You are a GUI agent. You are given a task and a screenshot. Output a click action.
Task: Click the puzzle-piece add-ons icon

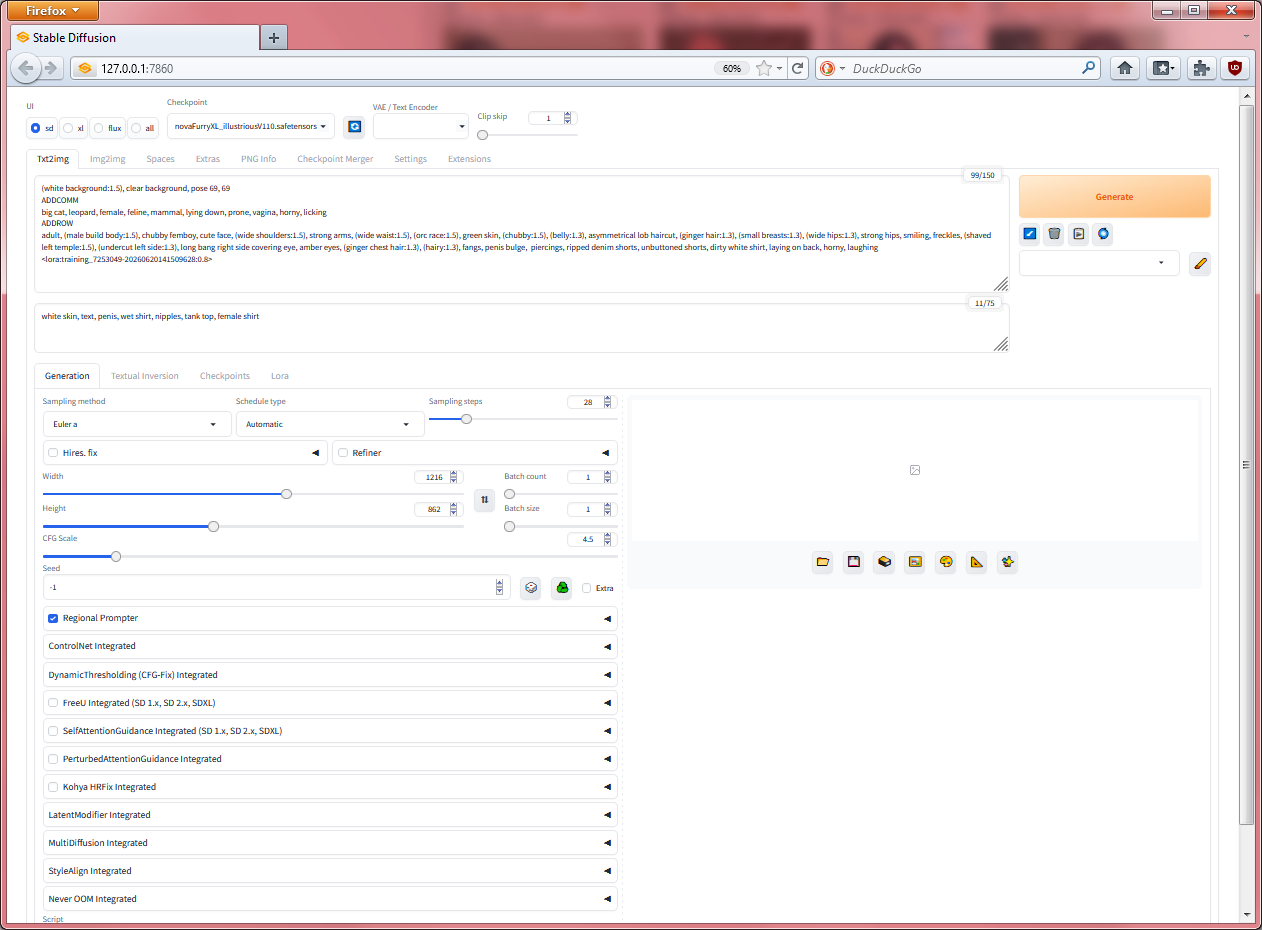coord(1201,68)
